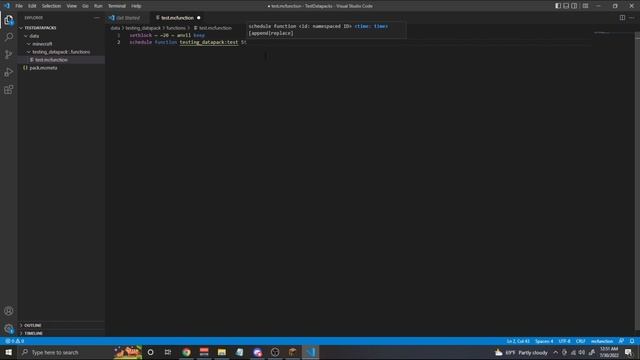Collapse the data folder

tap(61, 36)
